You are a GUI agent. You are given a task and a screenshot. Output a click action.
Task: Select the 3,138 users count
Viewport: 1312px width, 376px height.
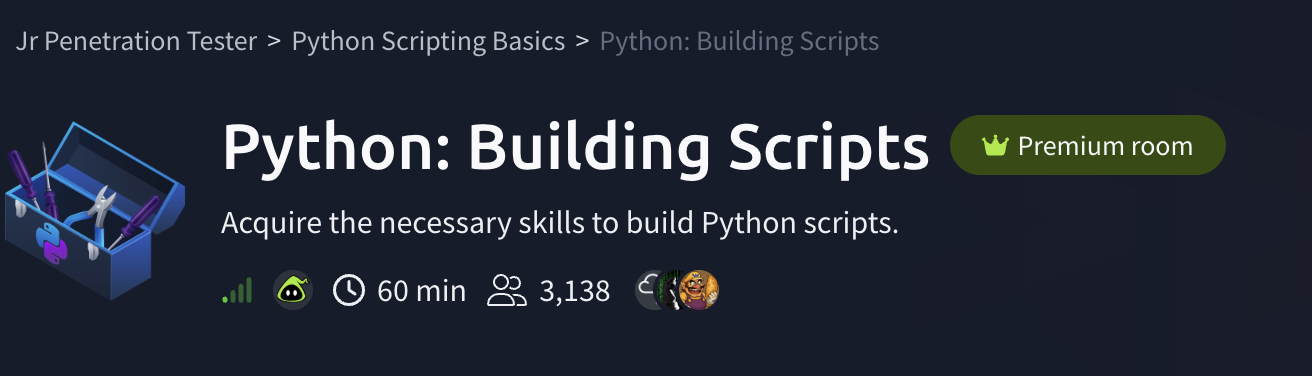(x=575, y=291)
